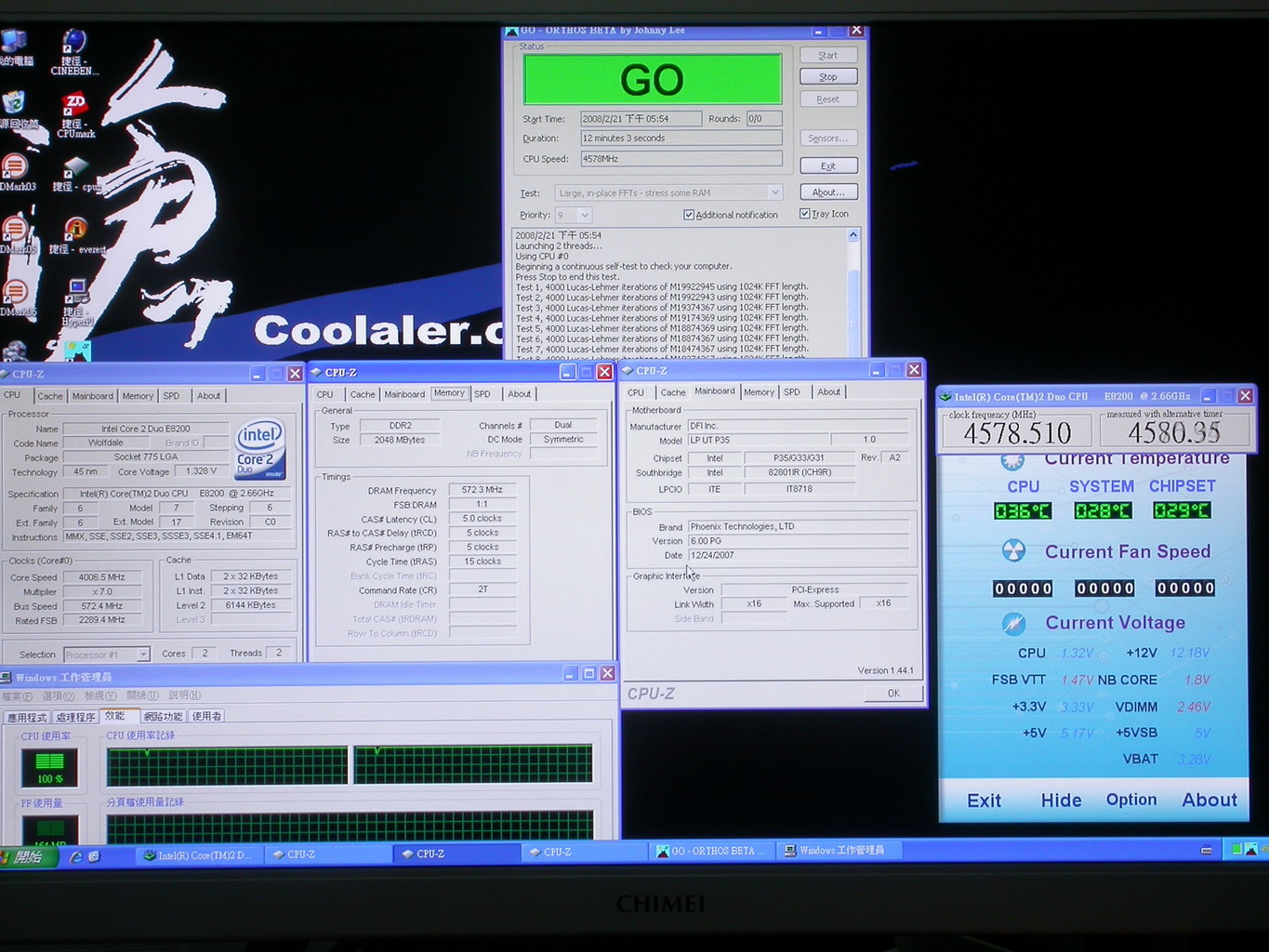The width and height of the screenshot is (1269, 952).
Task: Open the 使用者 tab in Task Manager
Action: tap(206, 717)
